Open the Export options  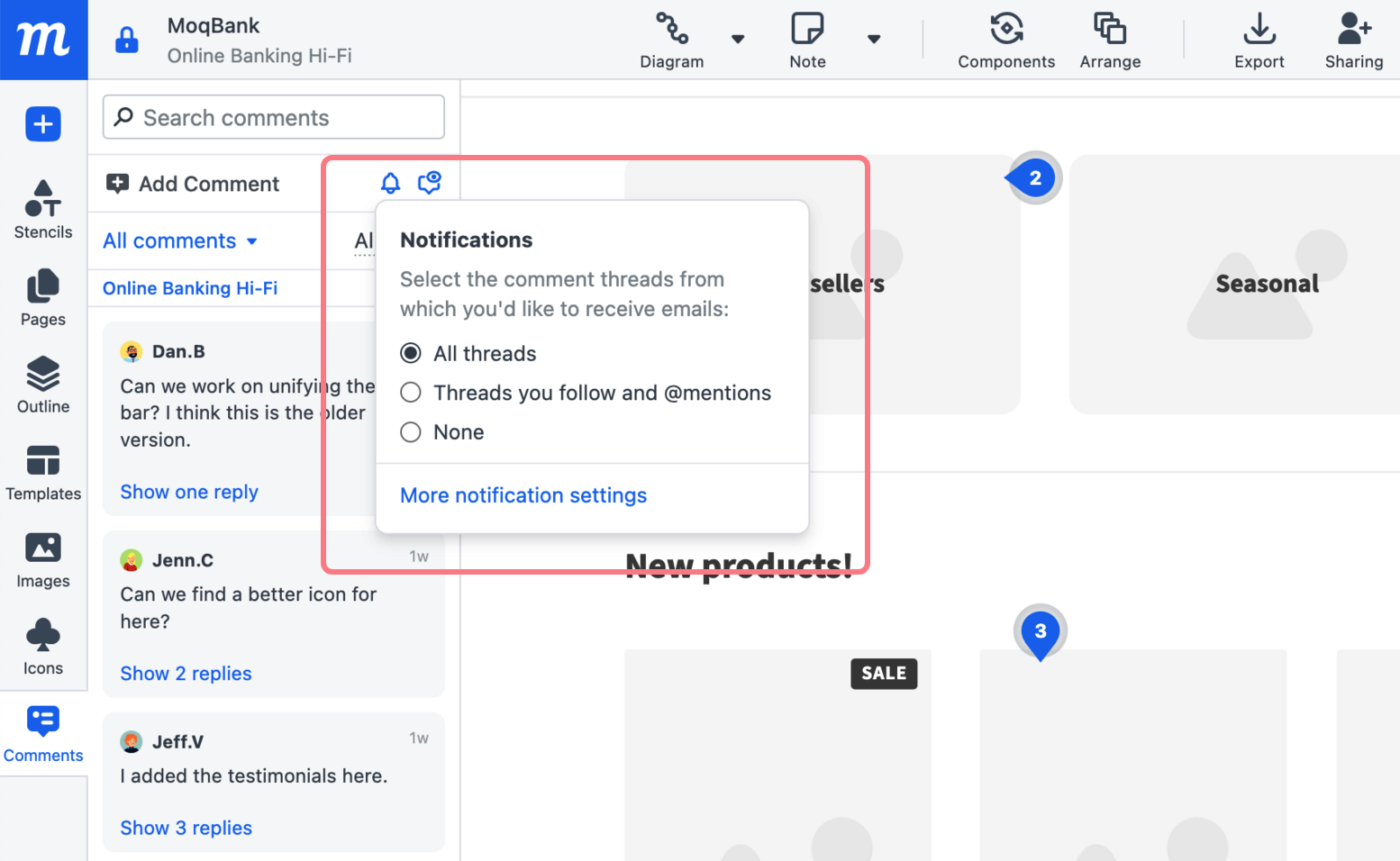tap(1259, 40)
